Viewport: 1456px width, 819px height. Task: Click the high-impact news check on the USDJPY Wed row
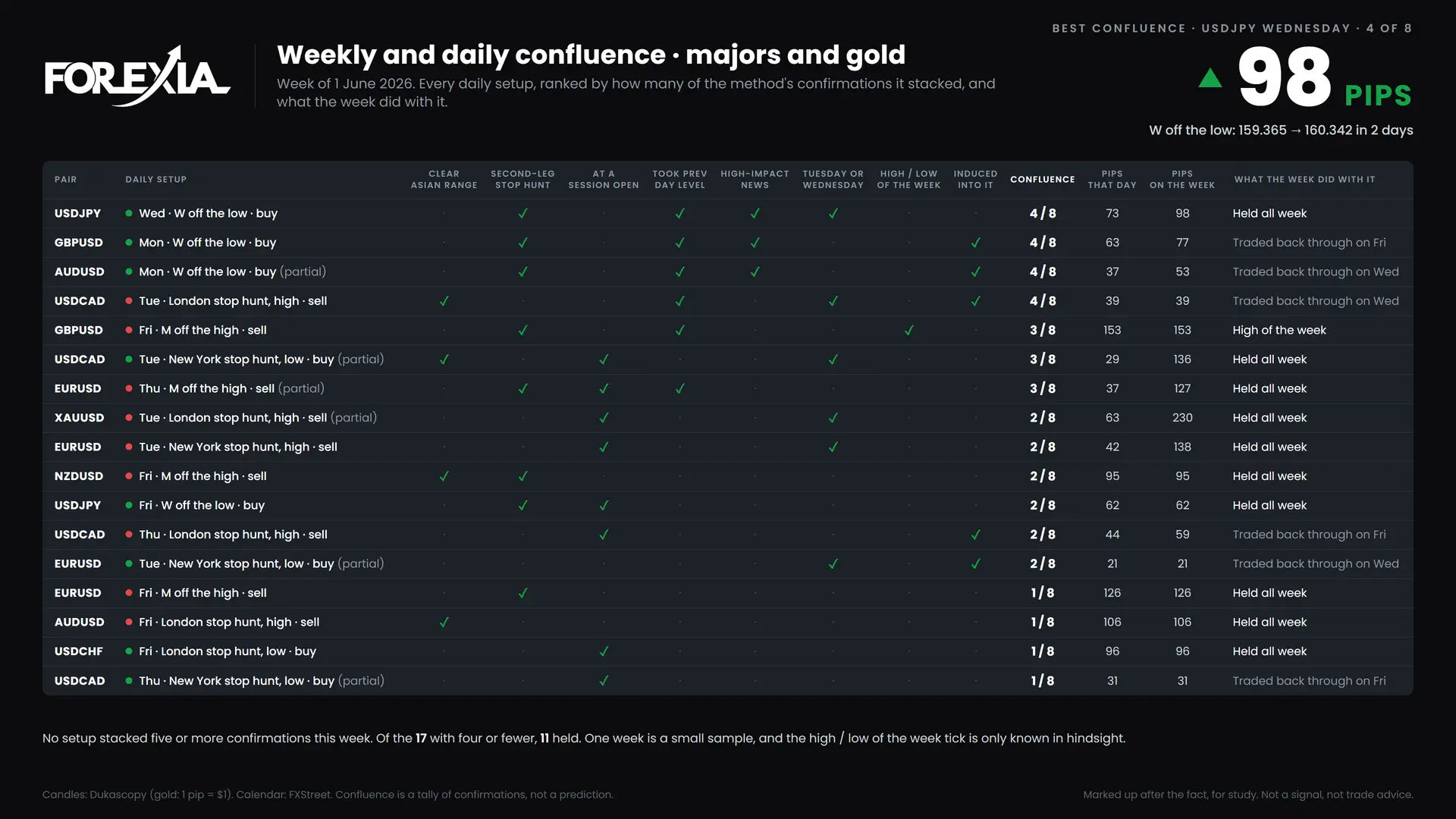[x=755, y=213]
